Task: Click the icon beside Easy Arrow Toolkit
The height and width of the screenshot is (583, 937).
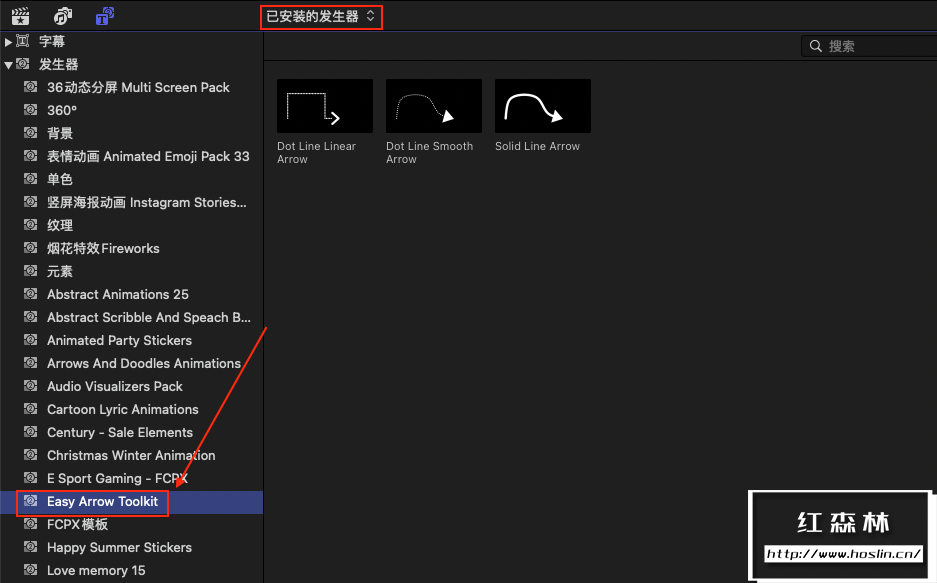Action: click(x=30, y=501)
